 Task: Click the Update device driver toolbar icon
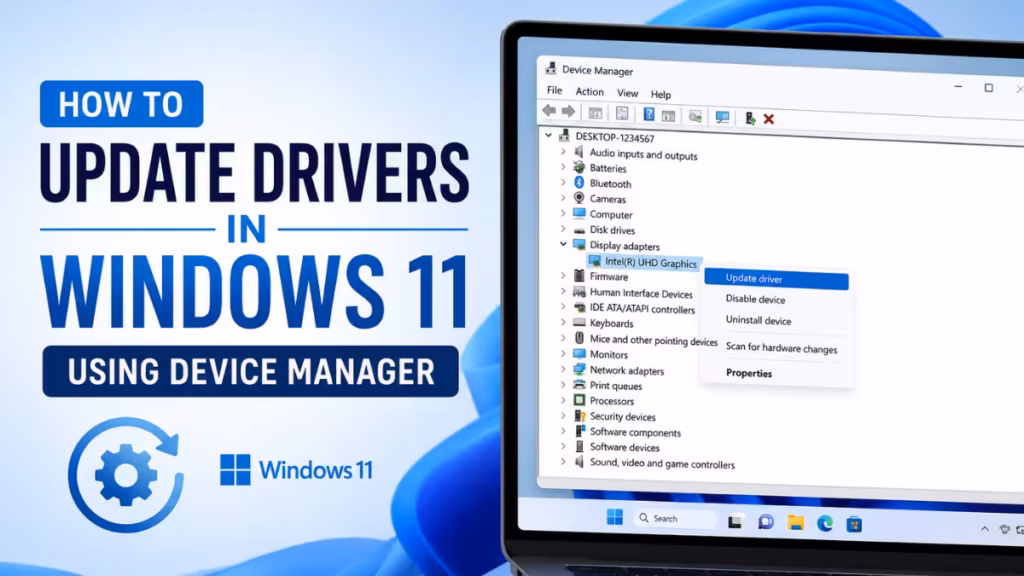click(749, 118)
